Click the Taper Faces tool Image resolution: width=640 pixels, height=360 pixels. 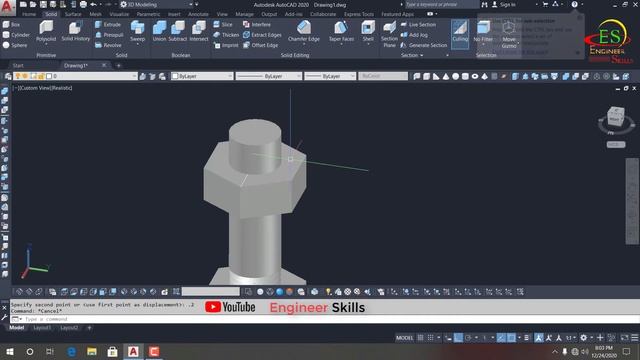click(341, 31)
